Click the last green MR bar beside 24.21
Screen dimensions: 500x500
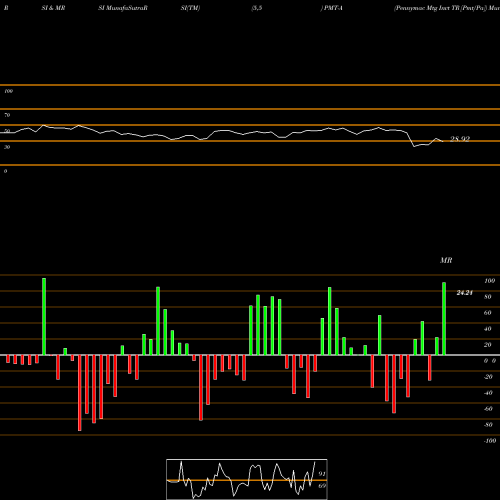point(444,318)
